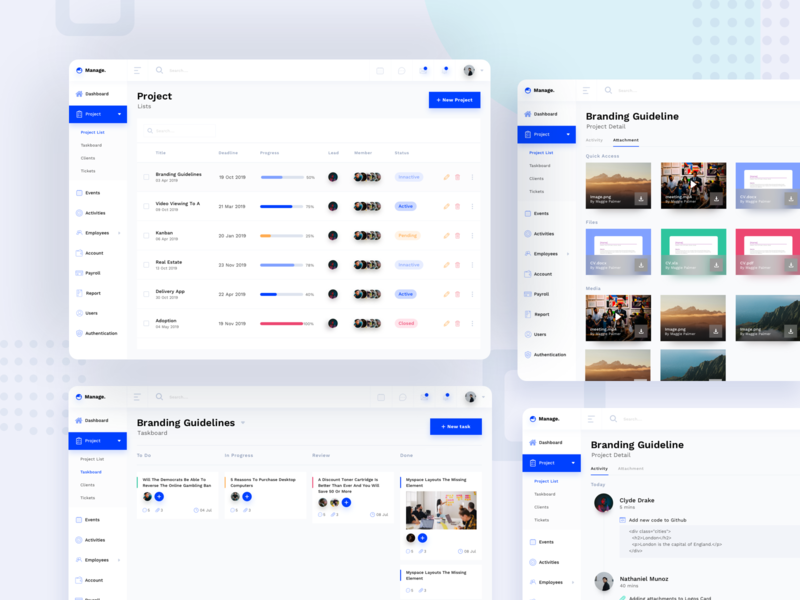Viewport: 800px width, 600px height.
Task: Open Clients in the Project list window sidebar
Action: pyautogui.click(x=88, y=158)
